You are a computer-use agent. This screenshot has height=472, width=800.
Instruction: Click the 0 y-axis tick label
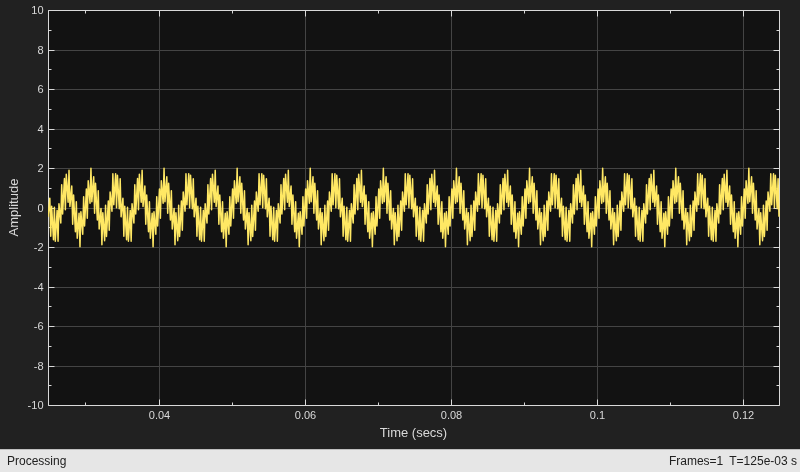pyautogui.click(x=40, y=208)
